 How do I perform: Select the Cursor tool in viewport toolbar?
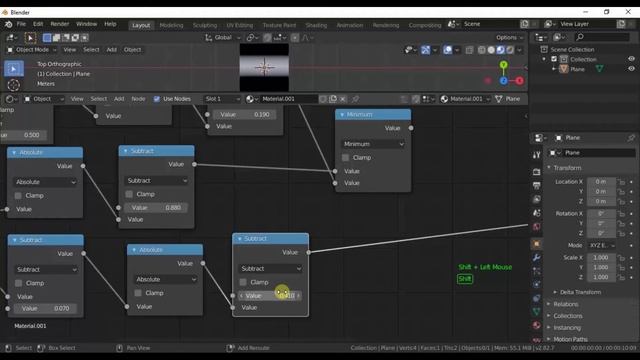(13, 85)
